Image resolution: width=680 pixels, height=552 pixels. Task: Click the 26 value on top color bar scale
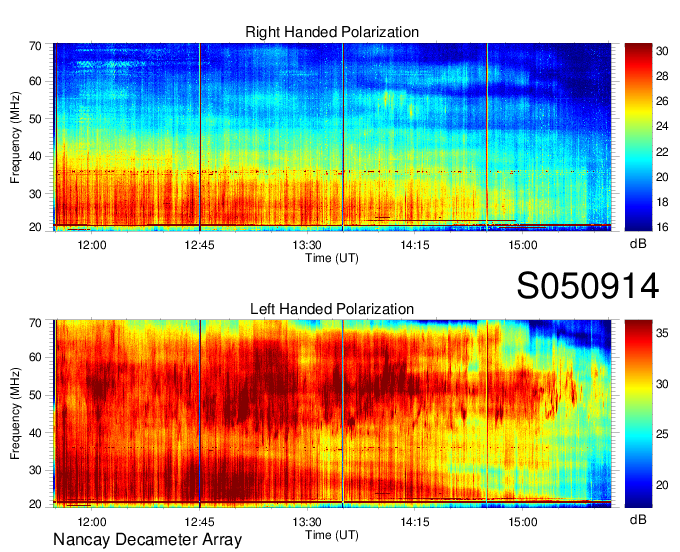point(662,101)
